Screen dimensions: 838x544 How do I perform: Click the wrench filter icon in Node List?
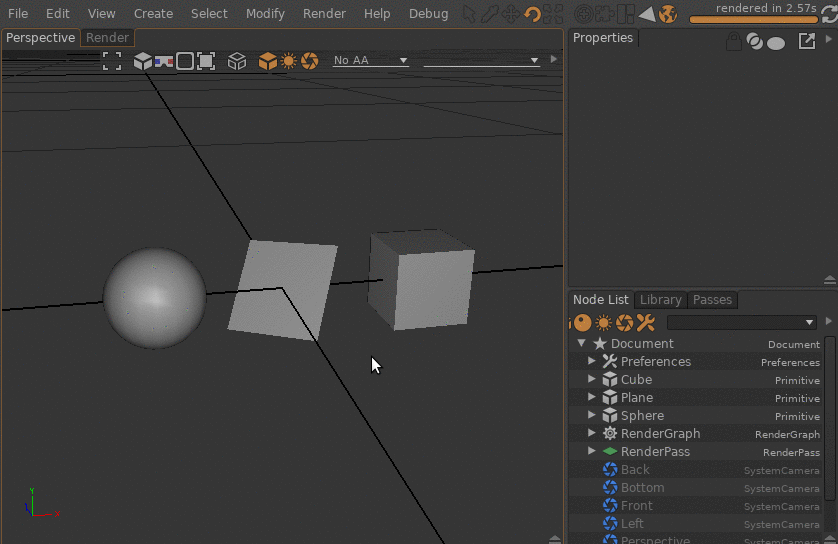645,322
